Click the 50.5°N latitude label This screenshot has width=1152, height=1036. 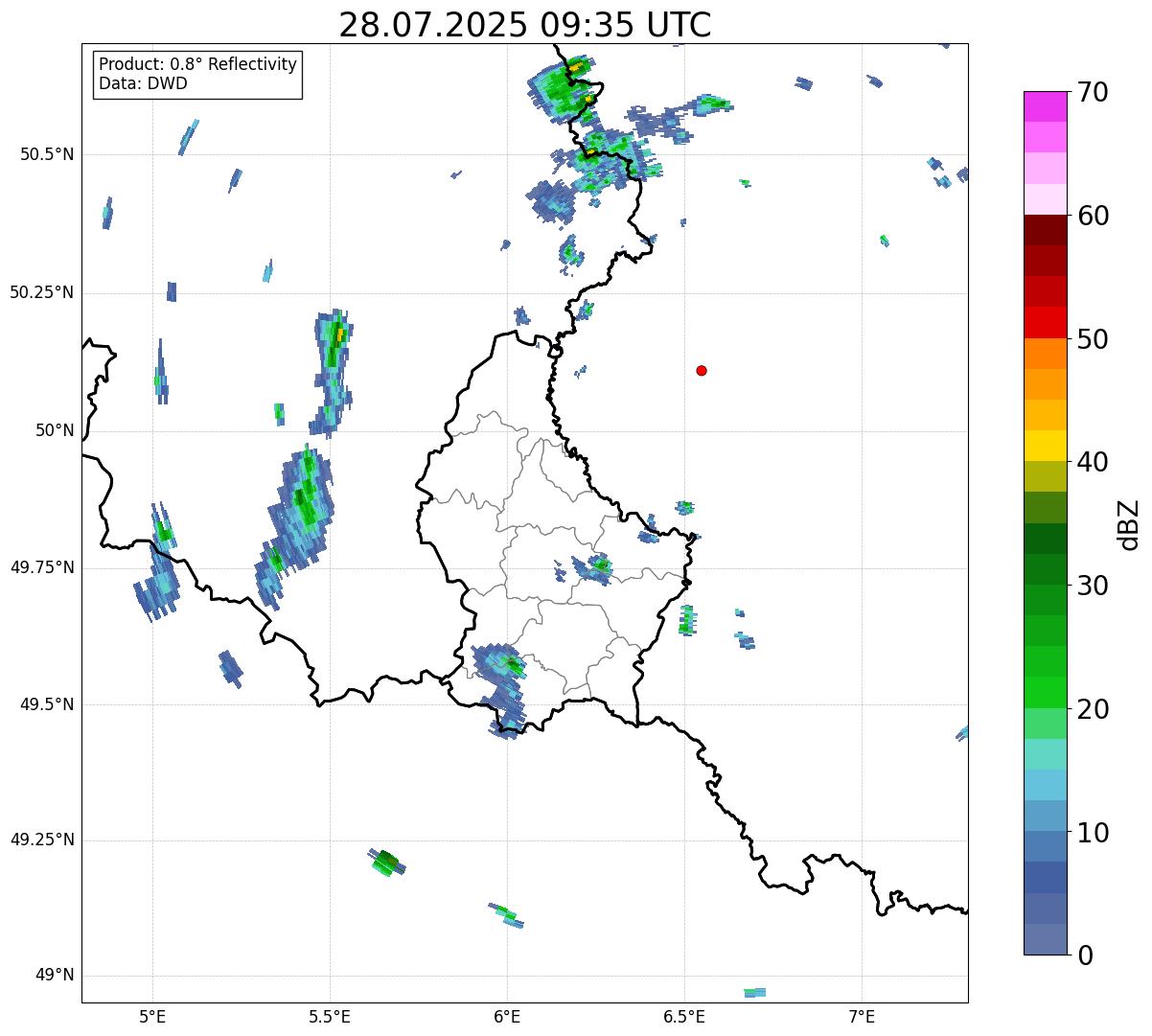pyautogui.click(x=47, y=154)
